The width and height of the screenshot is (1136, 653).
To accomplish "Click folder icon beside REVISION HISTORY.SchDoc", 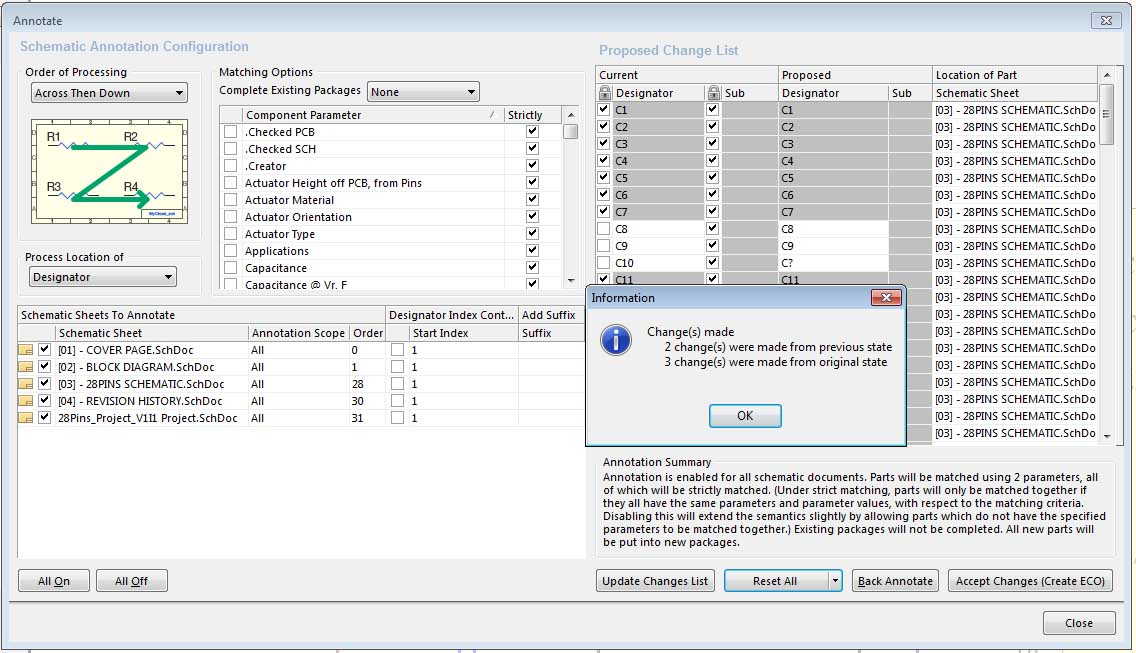I will click(x=26, y=401).
